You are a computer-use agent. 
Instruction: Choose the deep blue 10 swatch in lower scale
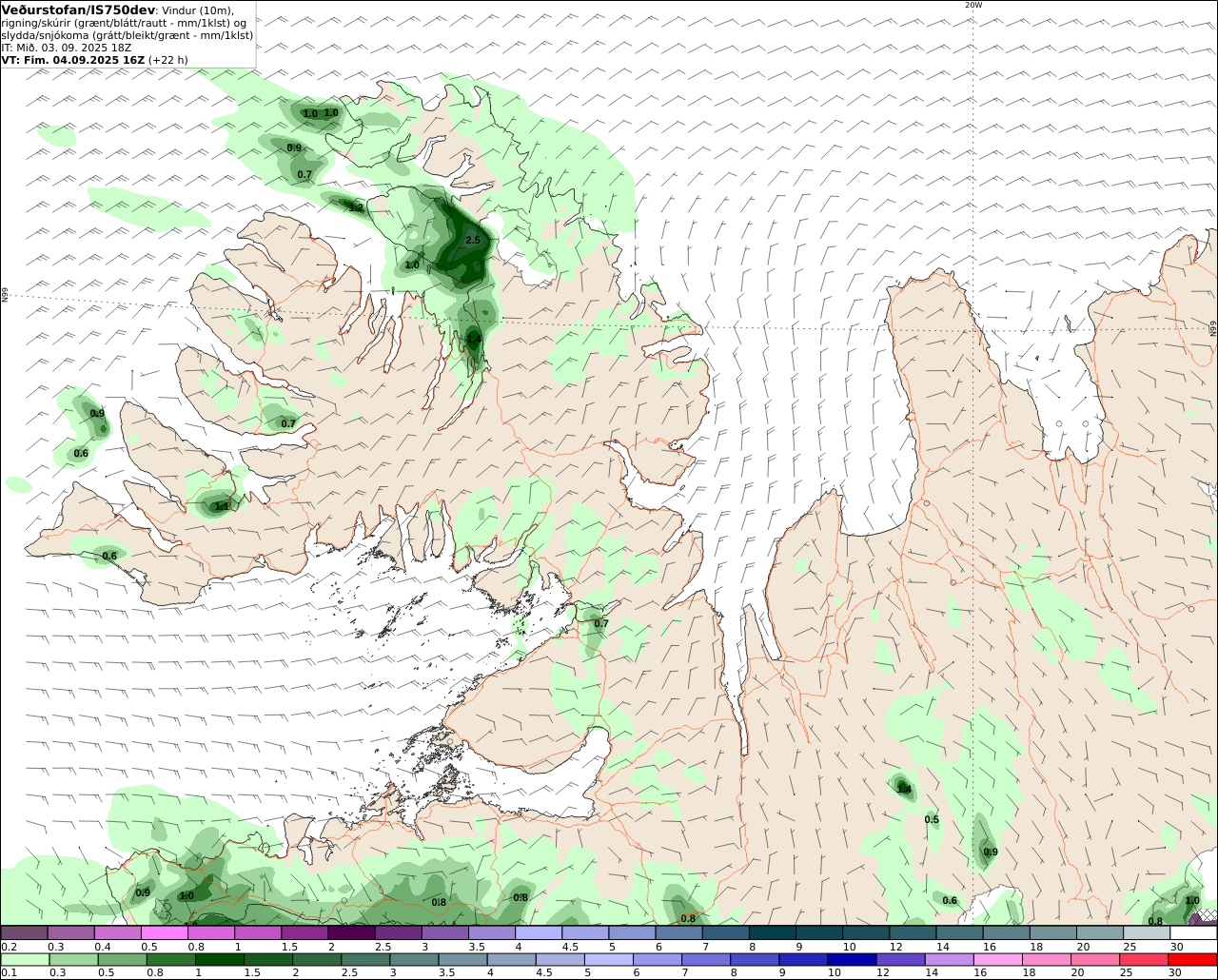[854, 960]
